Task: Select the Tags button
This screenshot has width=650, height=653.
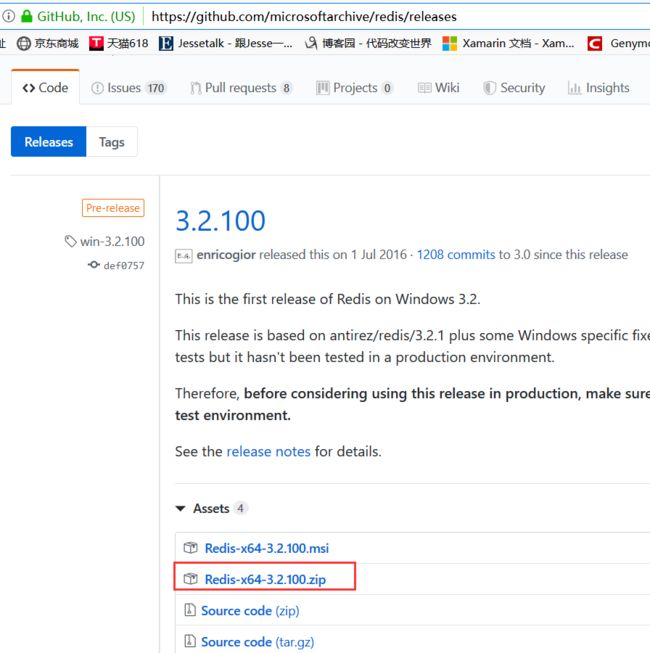Action: [x=112, y=142]
